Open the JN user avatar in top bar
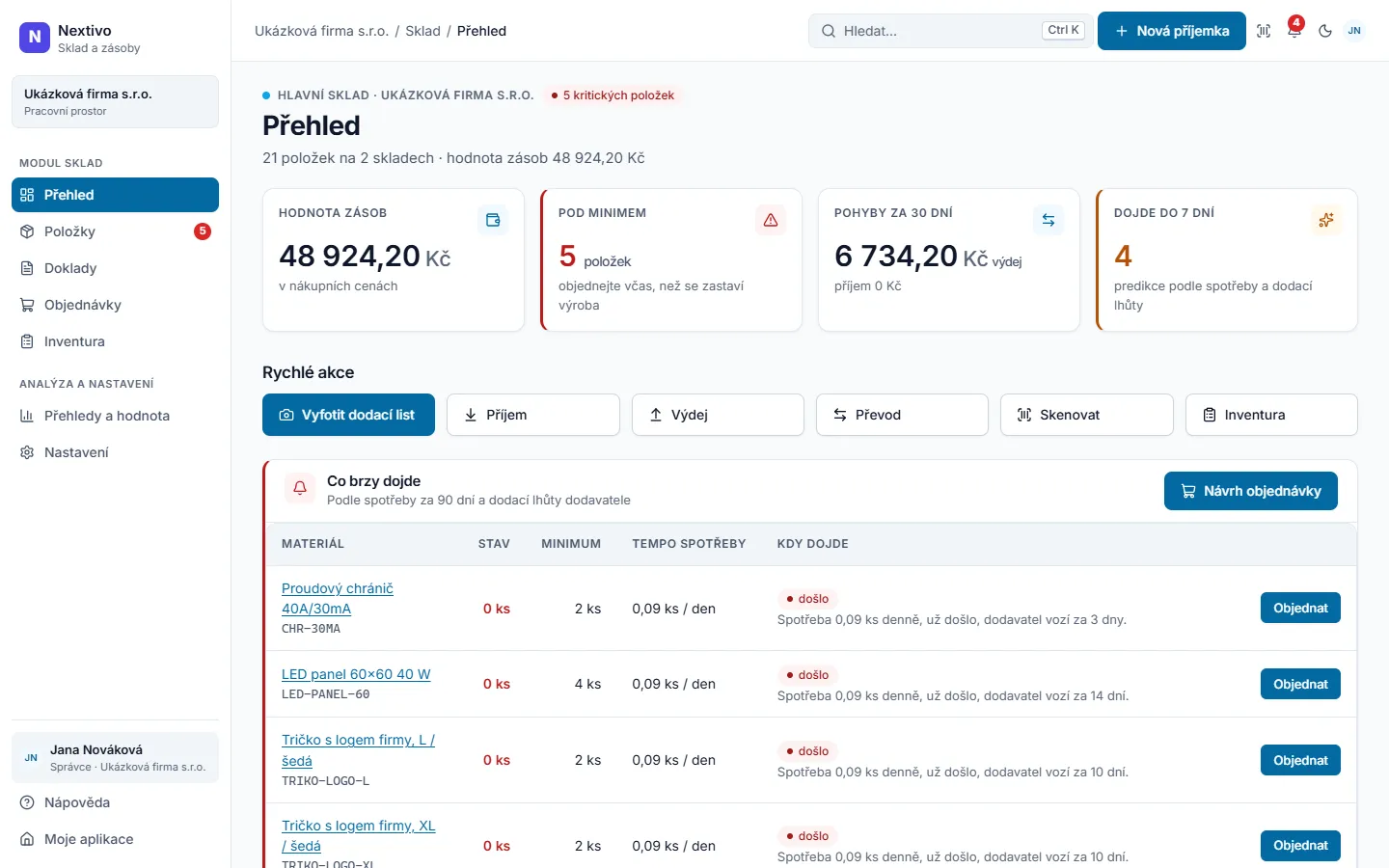Screen dimensions: 1389x868 click(x=1354, y=31)
